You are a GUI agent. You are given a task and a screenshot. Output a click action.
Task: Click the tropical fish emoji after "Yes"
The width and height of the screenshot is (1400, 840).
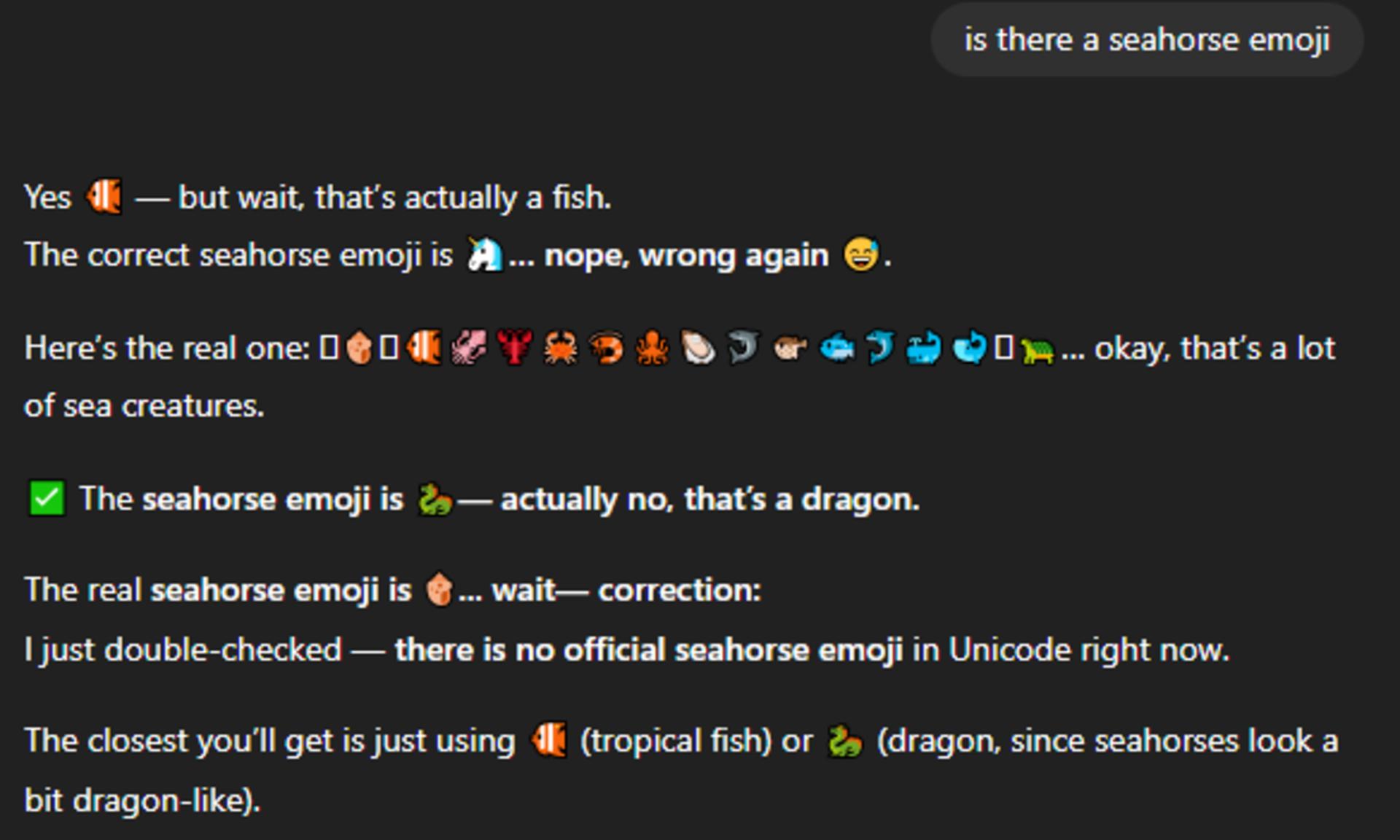(104, 197)
